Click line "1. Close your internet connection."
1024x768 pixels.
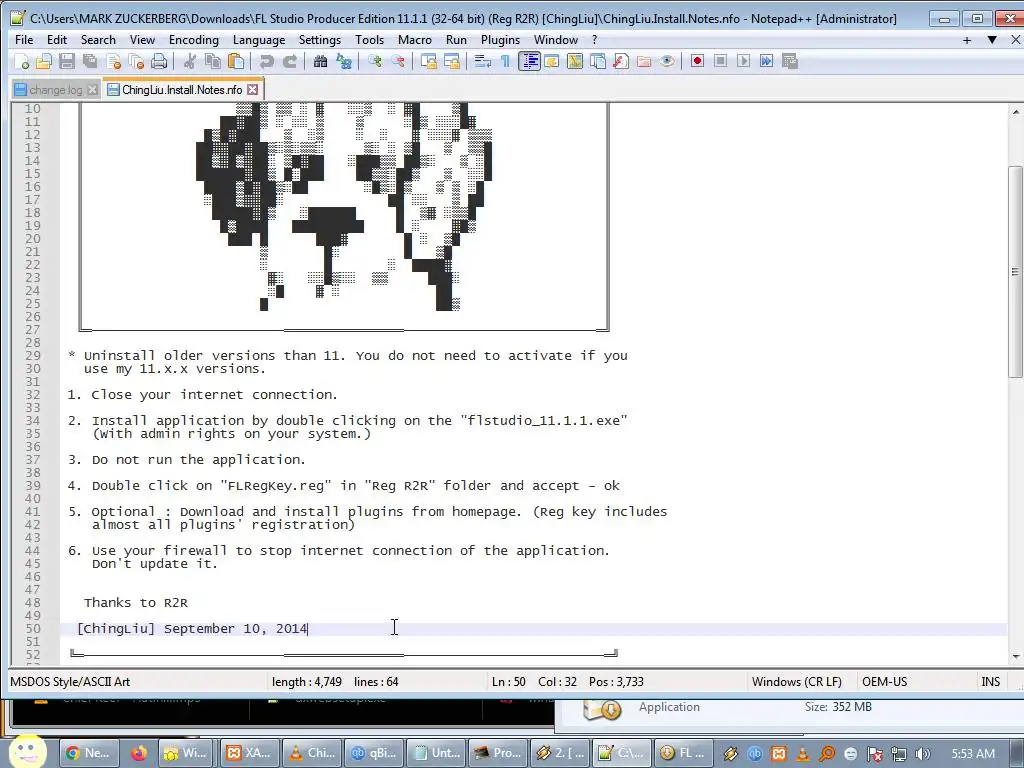(202, 394)
